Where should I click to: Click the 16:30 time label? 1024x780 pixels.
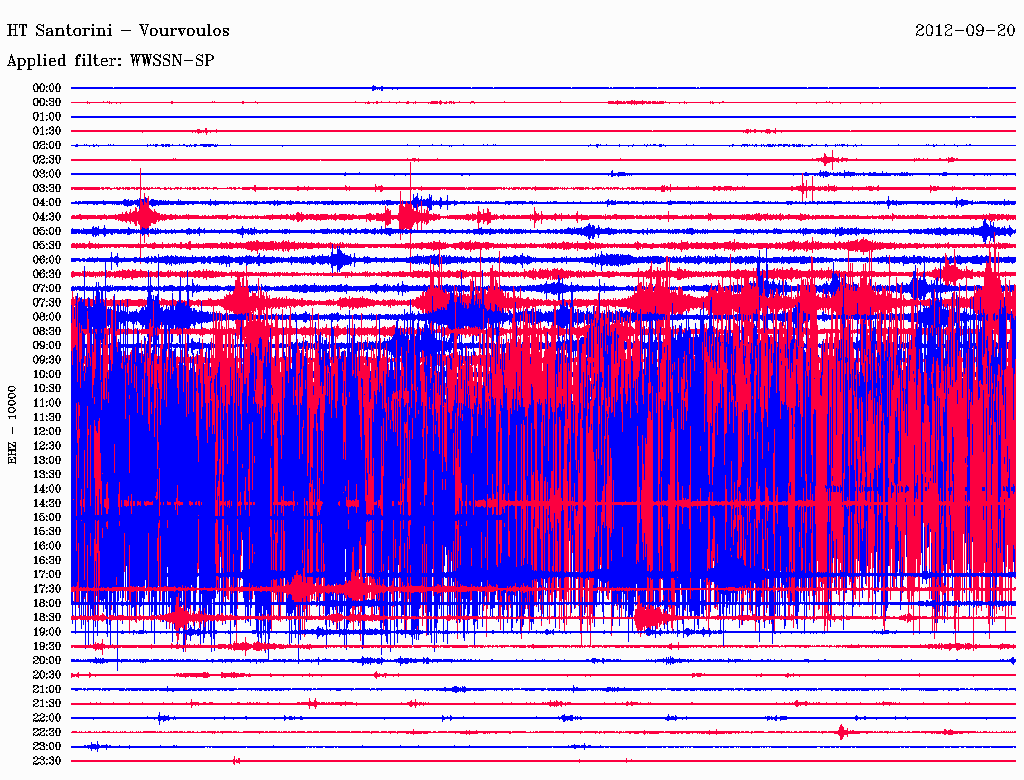point(47,560)
